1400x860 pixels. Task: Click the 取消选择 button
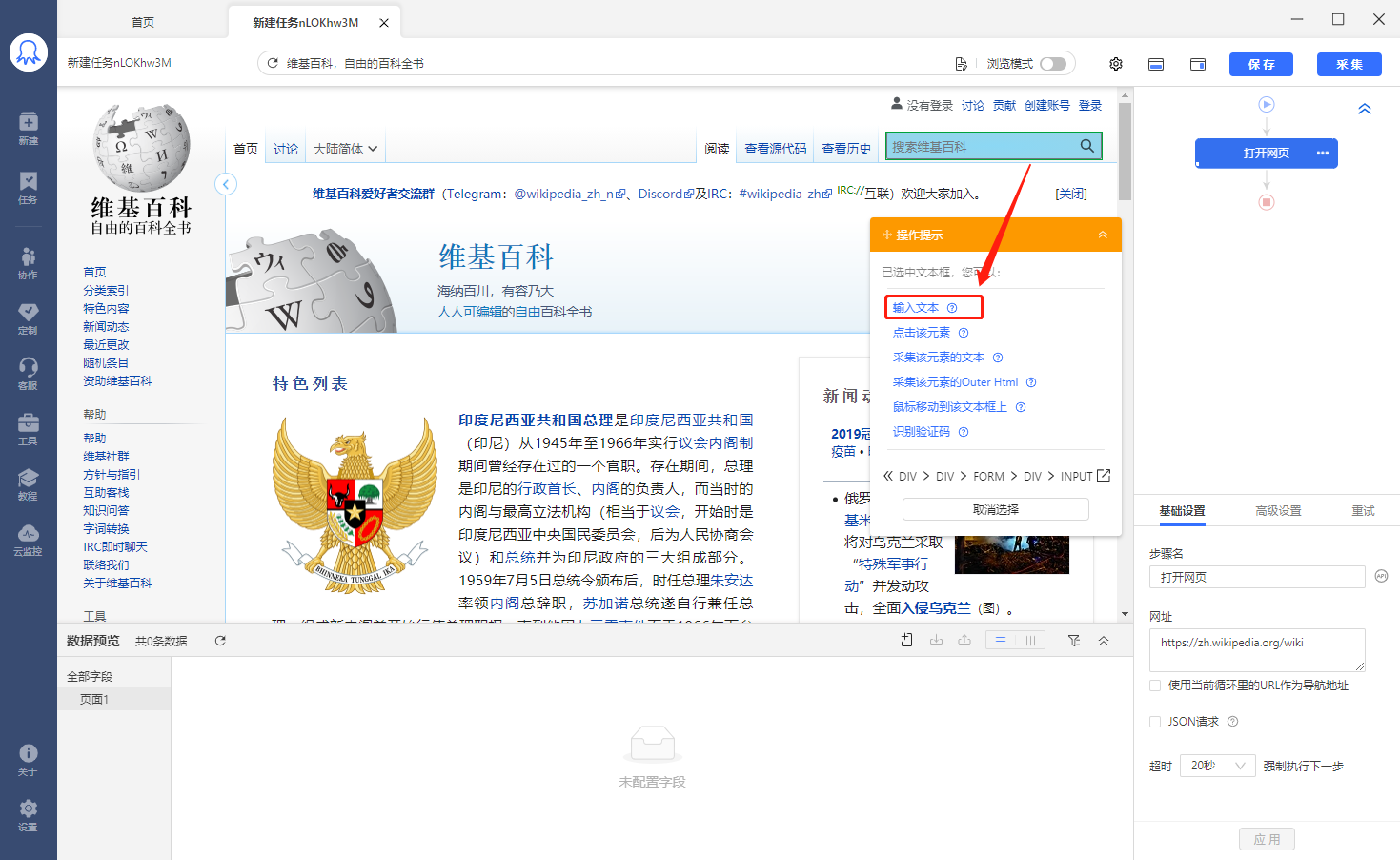coord(996,509)
